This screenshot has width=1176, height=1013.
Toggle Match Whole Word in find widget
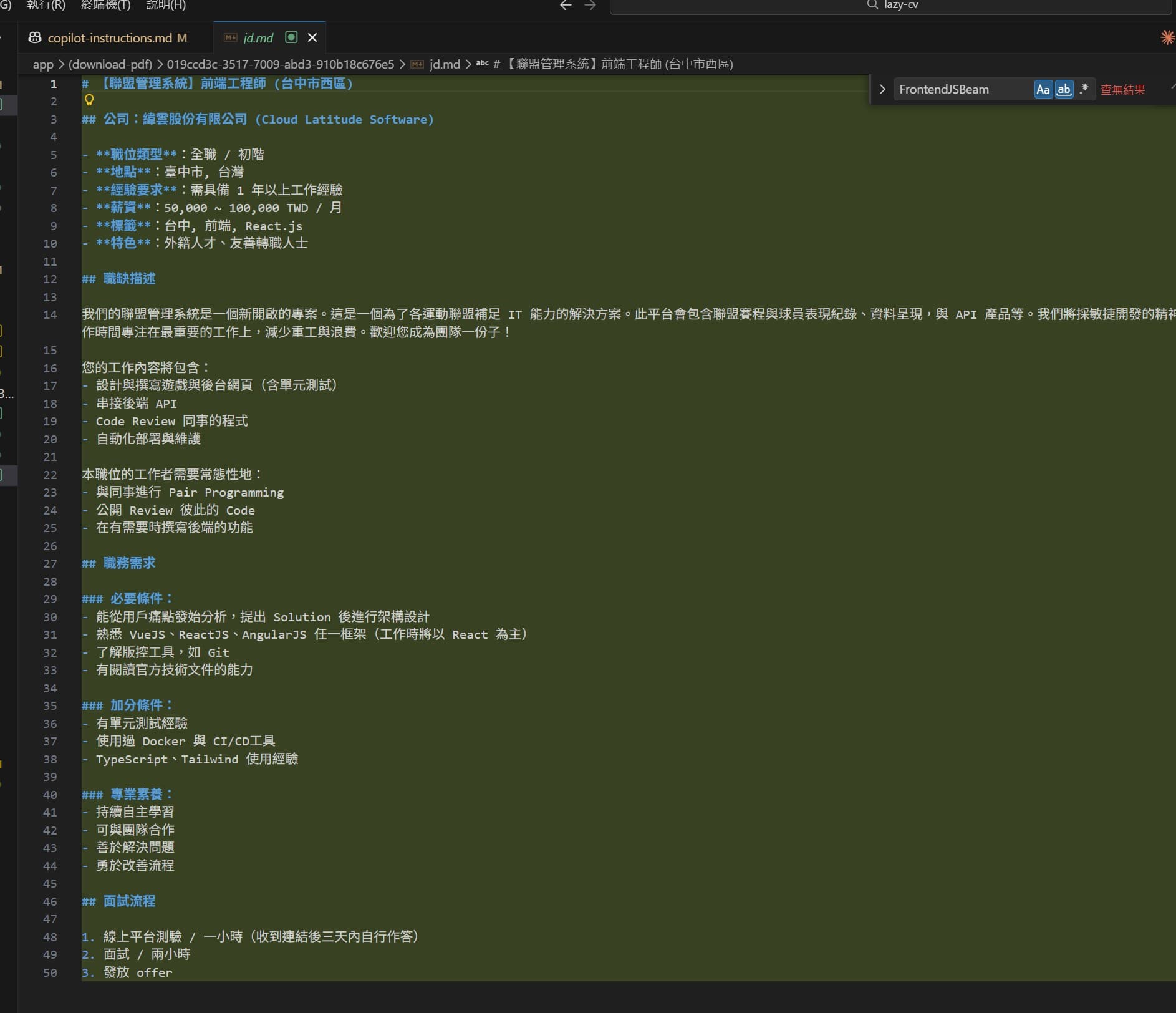(1064, 90)
